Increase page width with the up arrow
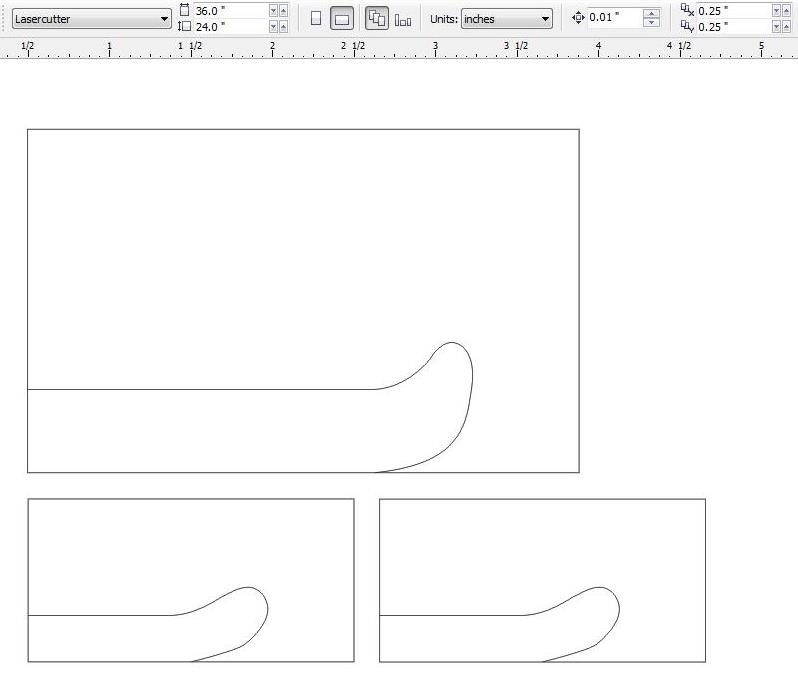Screen dimensions: 798x685 283,11
